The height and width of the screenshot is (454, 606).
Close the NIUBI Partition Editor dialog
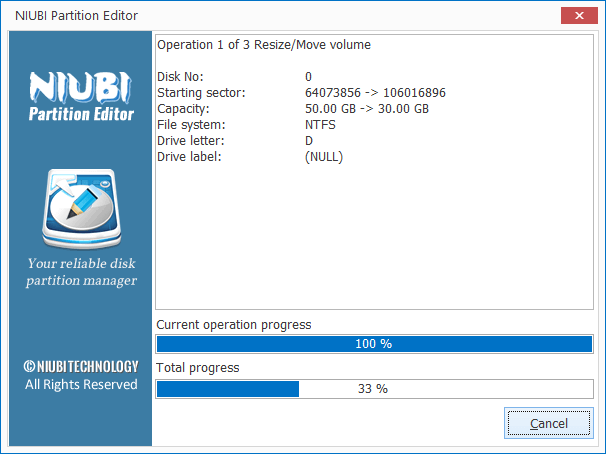579,15
